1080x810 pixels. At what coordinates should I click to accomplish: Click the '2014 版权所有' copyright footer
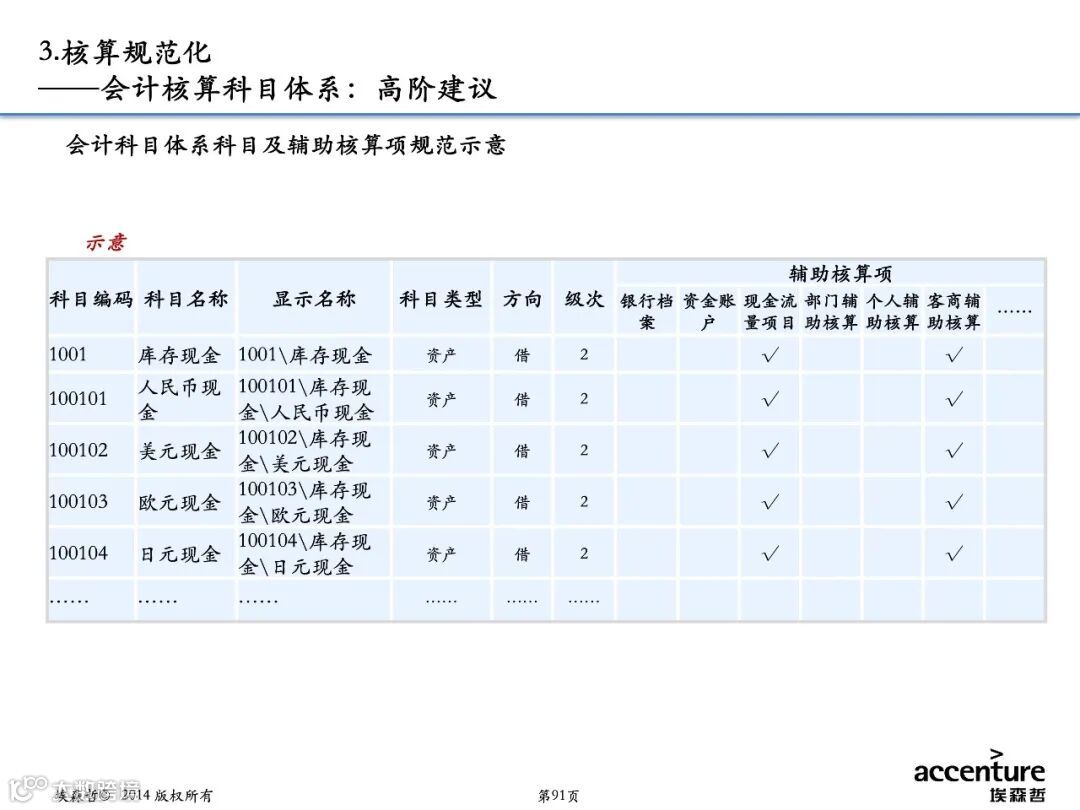[167, 795]
